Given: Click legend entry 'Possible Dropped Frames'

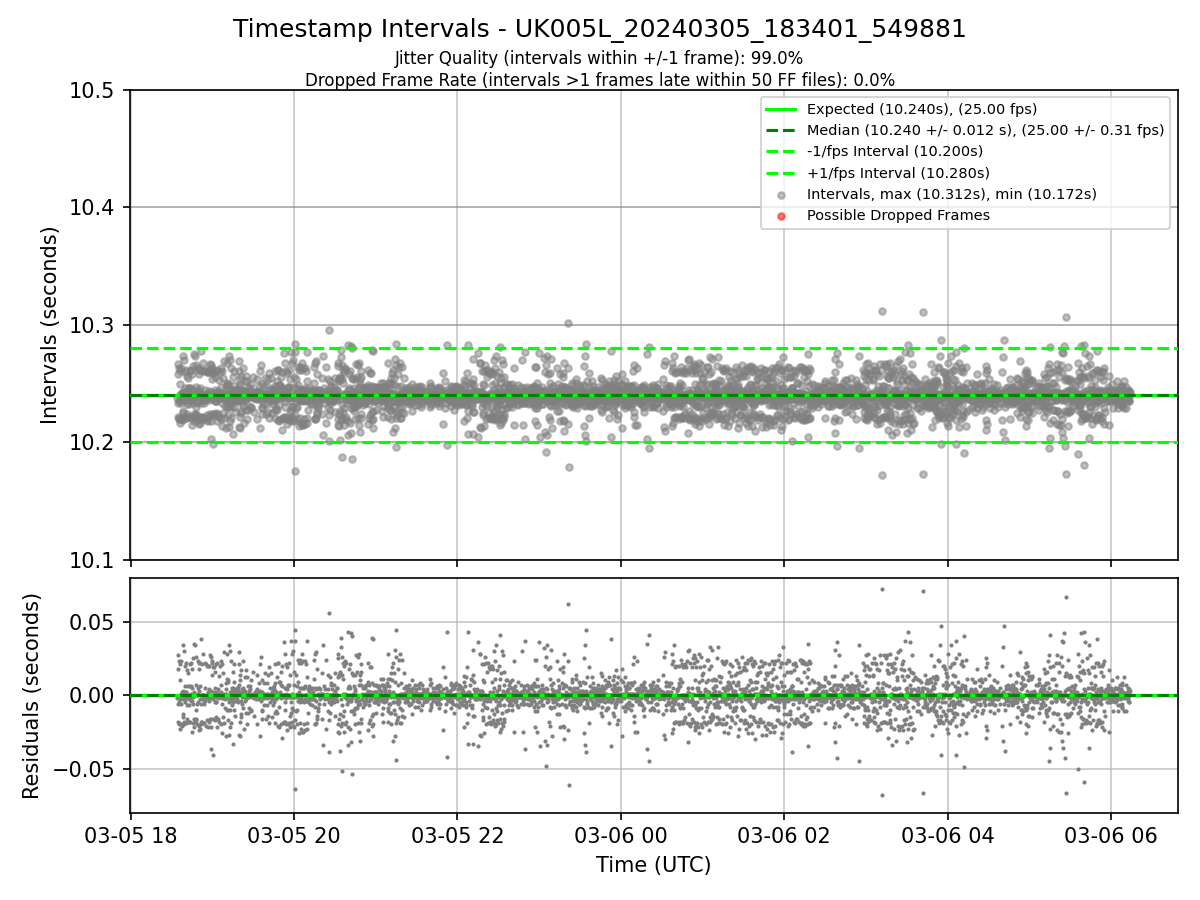Looking at the screenshot, I should 898,215.
